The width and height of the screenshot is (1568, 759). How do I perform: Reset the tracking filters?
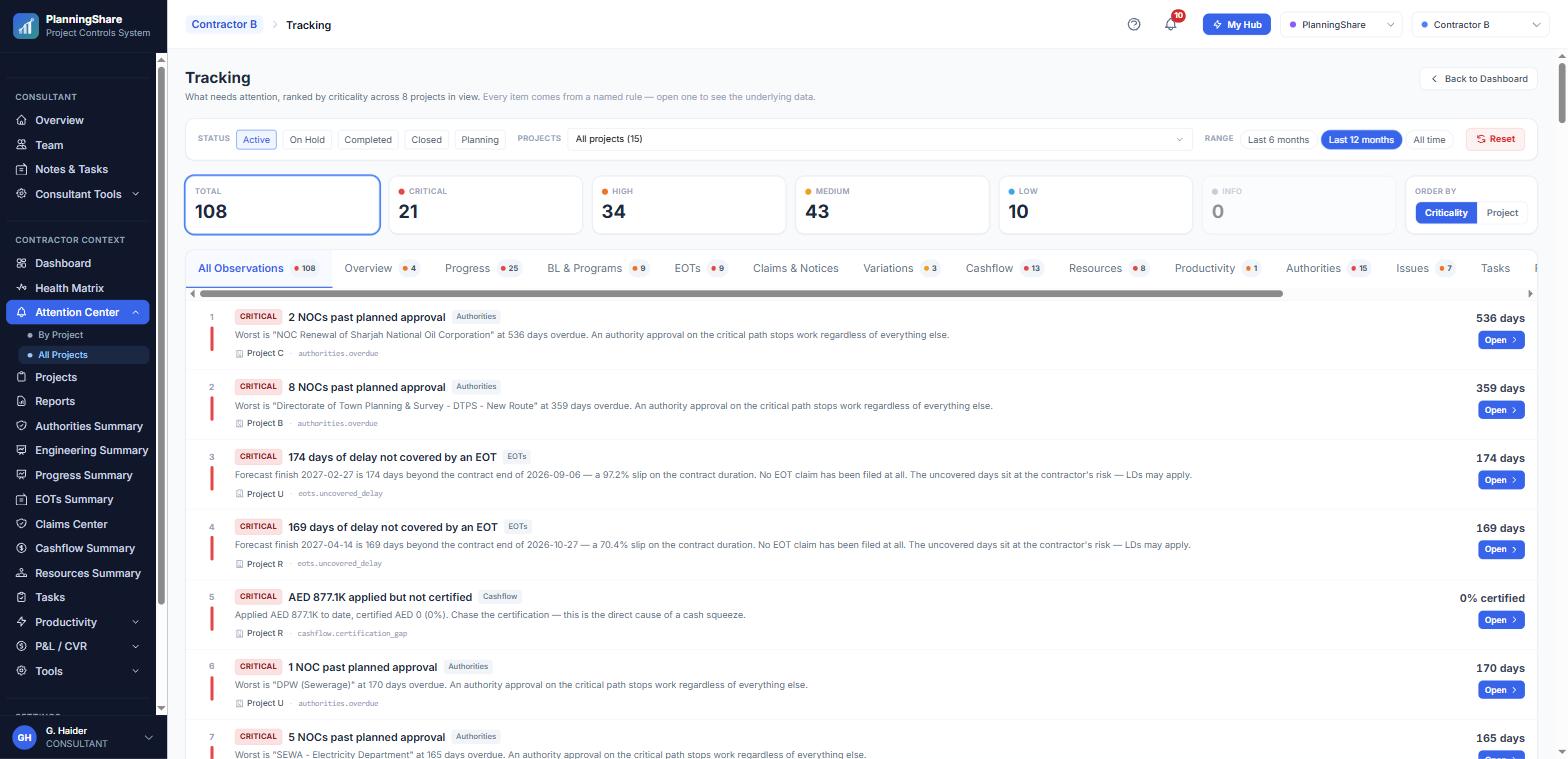point(1495,139)
